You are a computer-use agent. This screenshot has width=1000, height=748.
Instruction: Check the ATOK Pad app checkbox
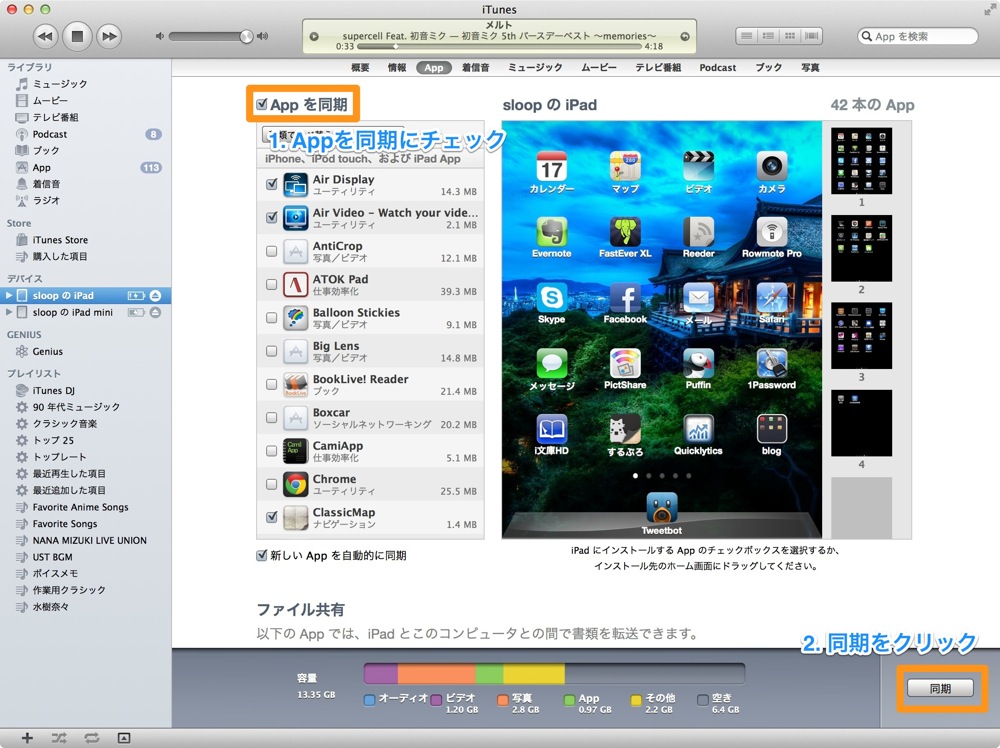(272, 284)
